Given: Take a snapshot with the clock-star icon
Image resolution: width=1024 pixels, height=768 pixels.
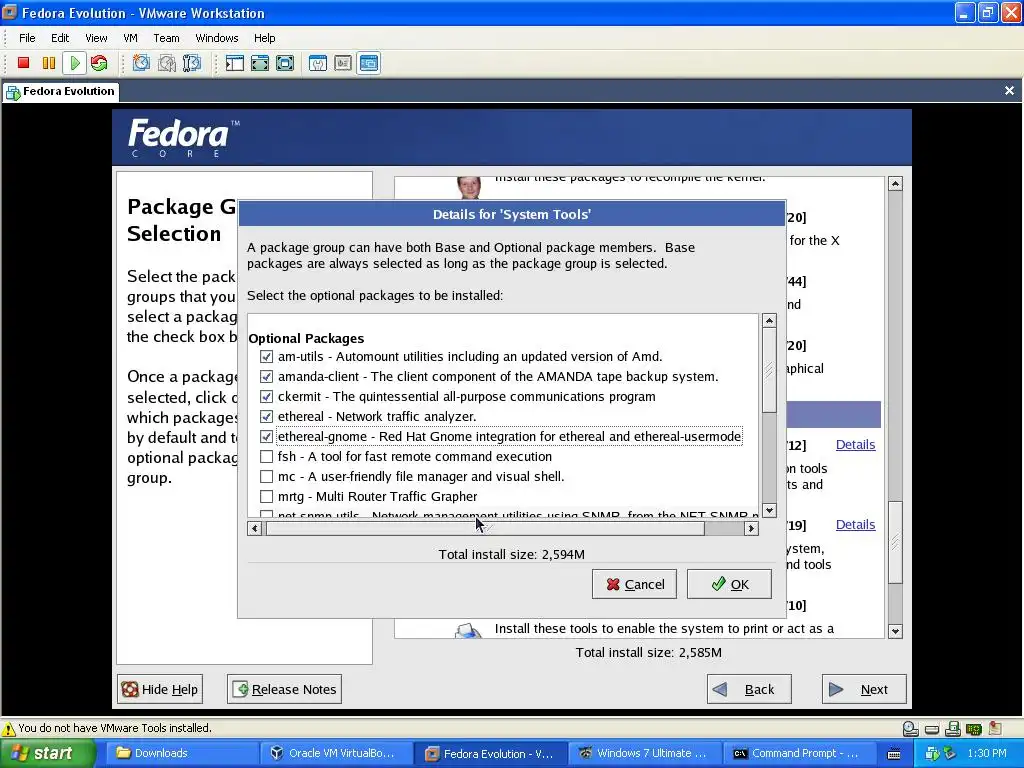Looking at the screenshot, I should 141,63.
